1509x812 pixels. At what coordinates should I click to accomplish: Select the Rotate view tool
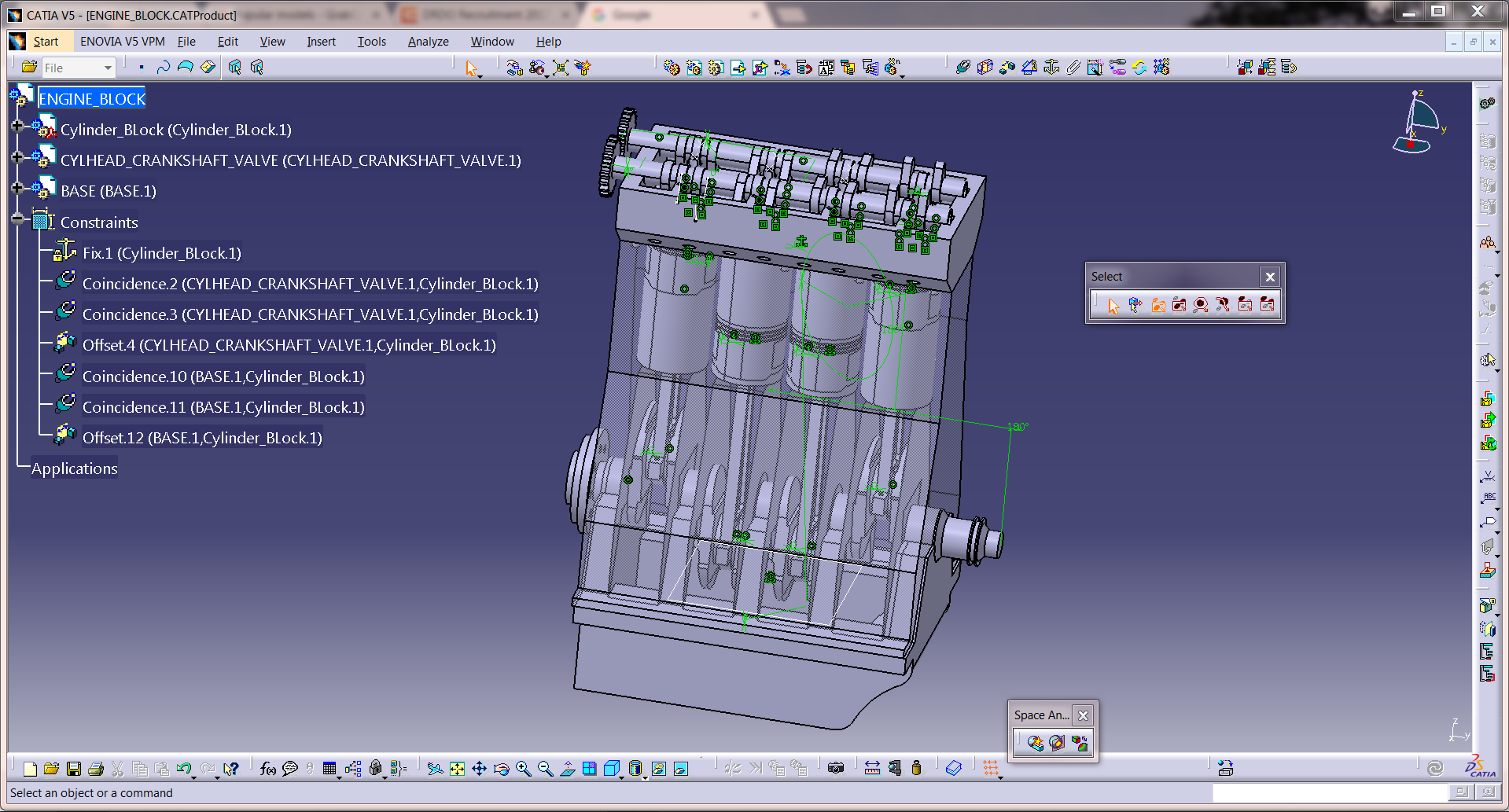[501, 769]
